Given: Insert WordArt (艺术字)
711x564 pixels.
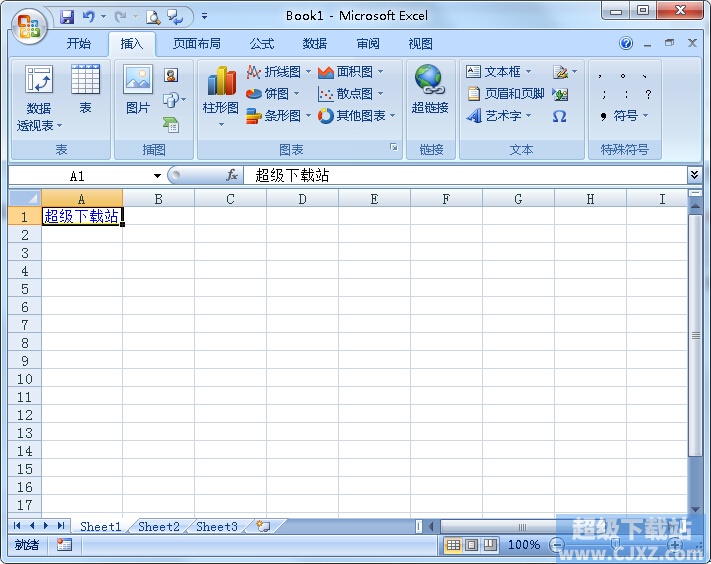Looking at the screenshot, I should (498, 116).
